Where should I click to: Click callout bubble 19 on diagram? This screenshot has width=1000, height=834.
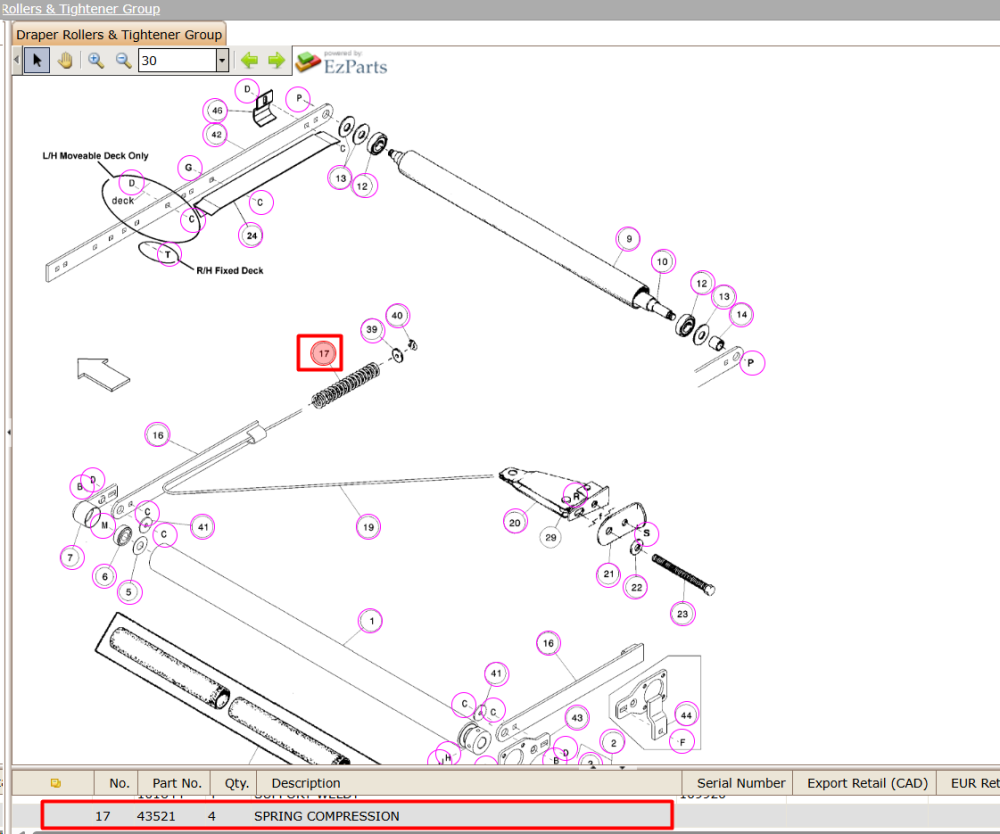(x=369, y=527)
